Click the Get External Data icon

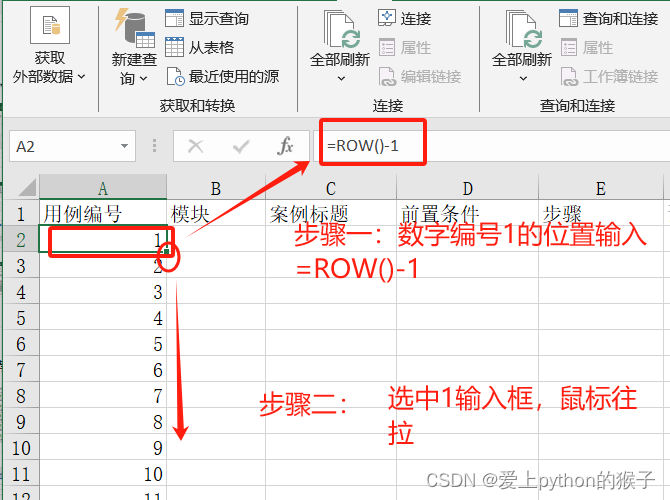coord(50,25)
